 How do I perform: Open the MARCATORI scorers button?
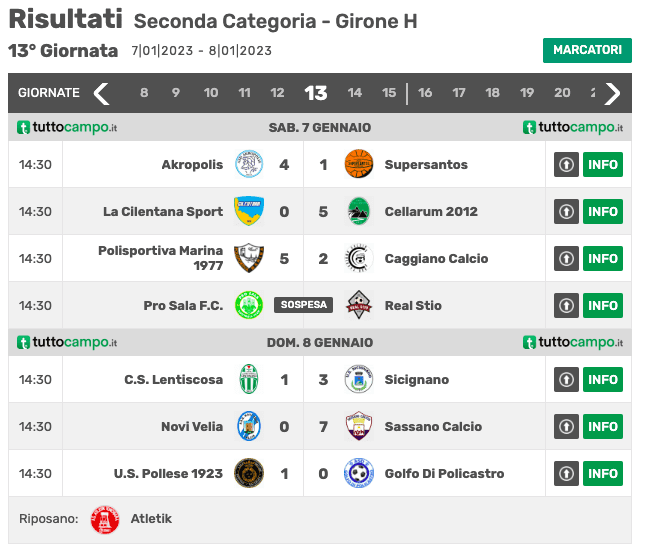(x=587, y=50)
